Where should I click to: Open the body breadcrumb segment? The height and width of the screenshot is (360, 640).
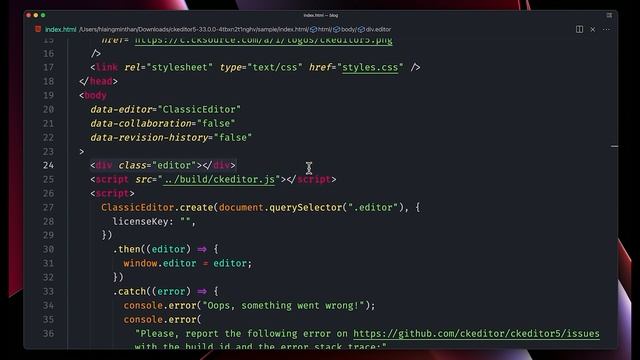tap(344, 29)
